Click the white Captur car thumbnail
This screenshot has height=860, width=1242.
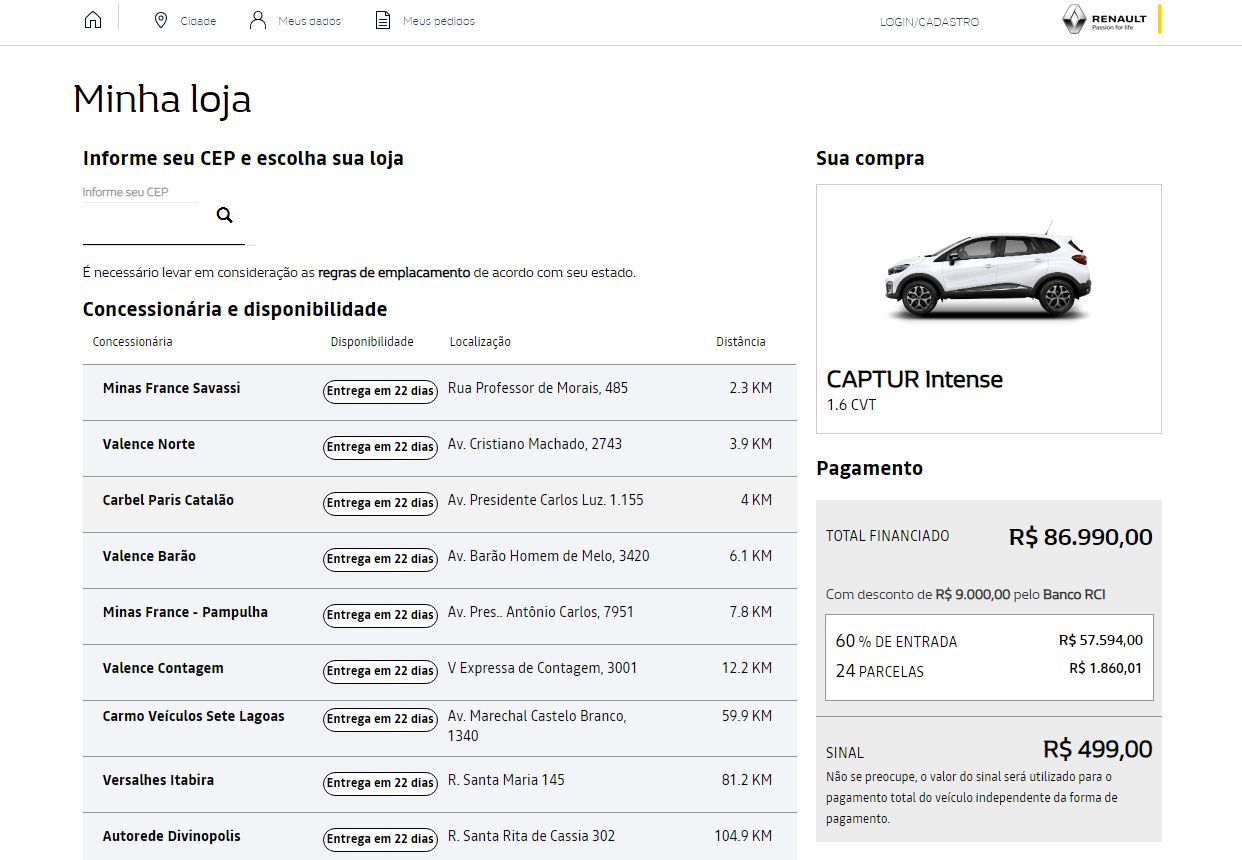click(989, 273)
